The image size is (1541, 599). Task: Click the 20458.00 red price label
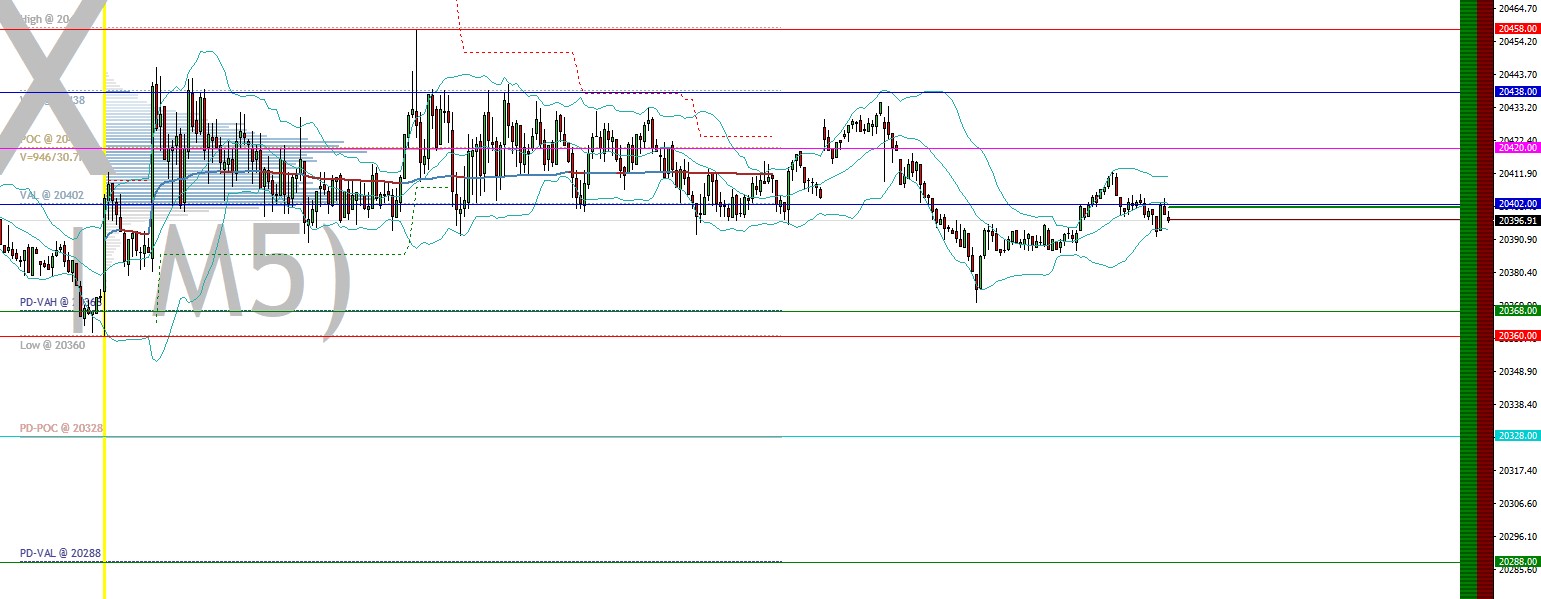[x=1516, y=29]
